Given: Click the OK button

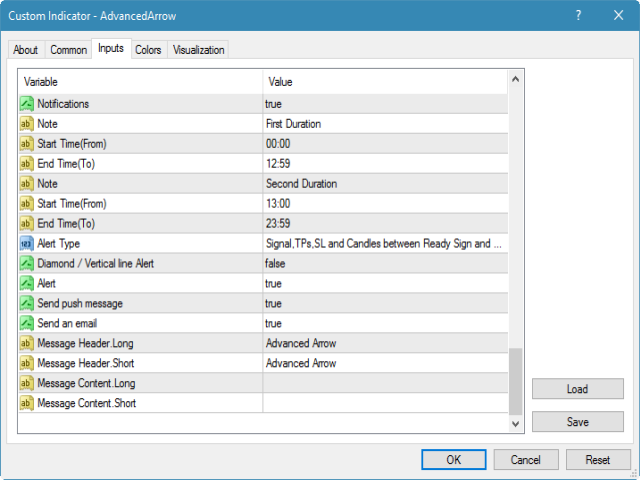Looking at the screenshot, I should point(453,459).
